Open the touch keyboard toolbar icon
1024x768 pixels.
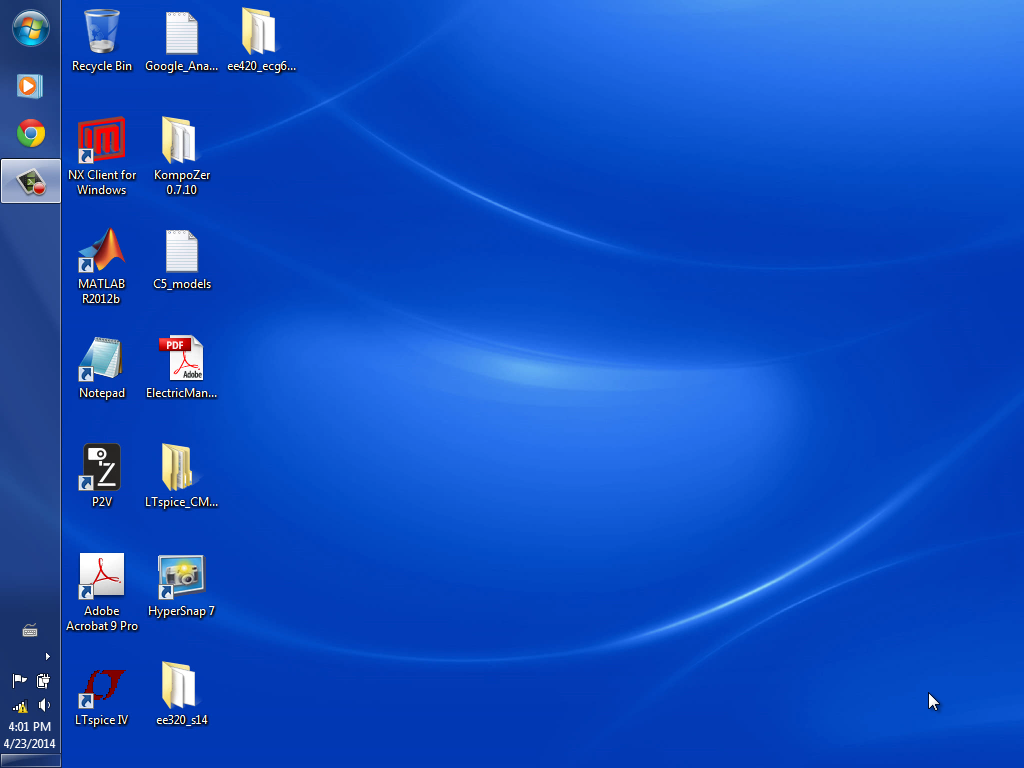coord(30,630)
